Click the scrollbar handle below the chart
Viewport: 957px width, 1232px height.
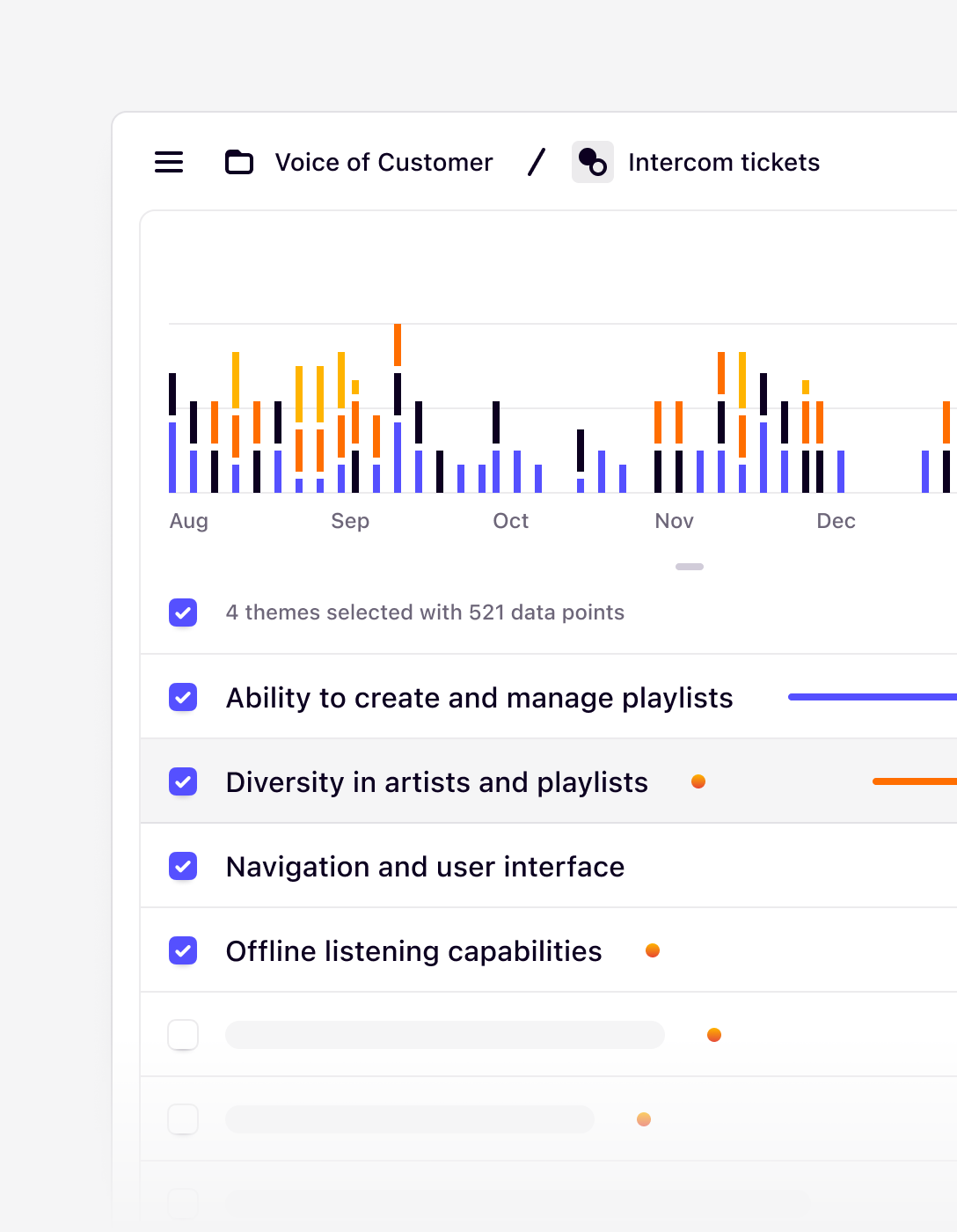(x=690, y=567)
